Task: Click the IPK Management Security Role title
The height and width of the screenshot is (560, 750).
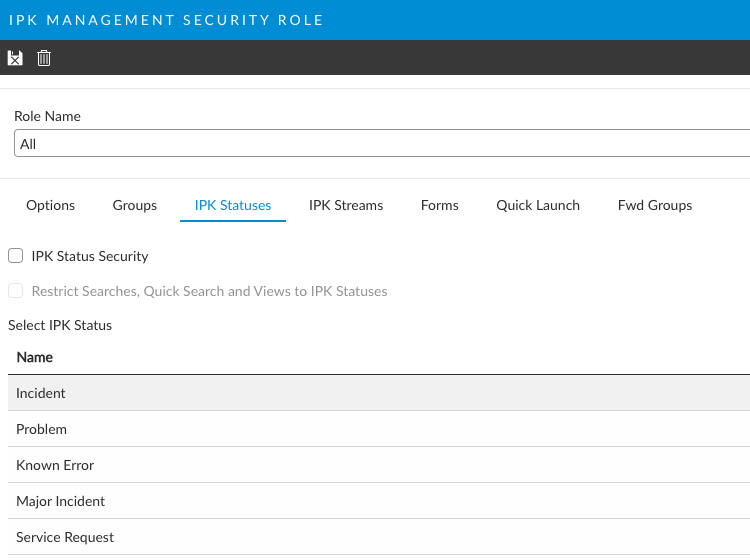Action: point(166,20)
